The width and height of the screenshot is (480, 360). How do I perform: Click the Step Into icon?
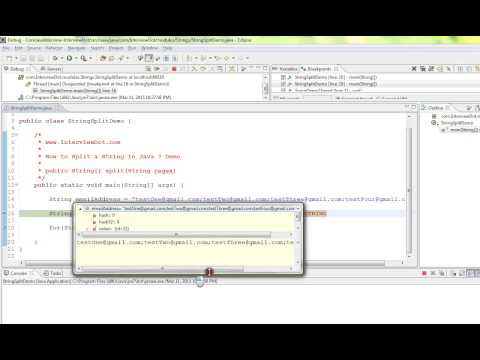(194, 69)
